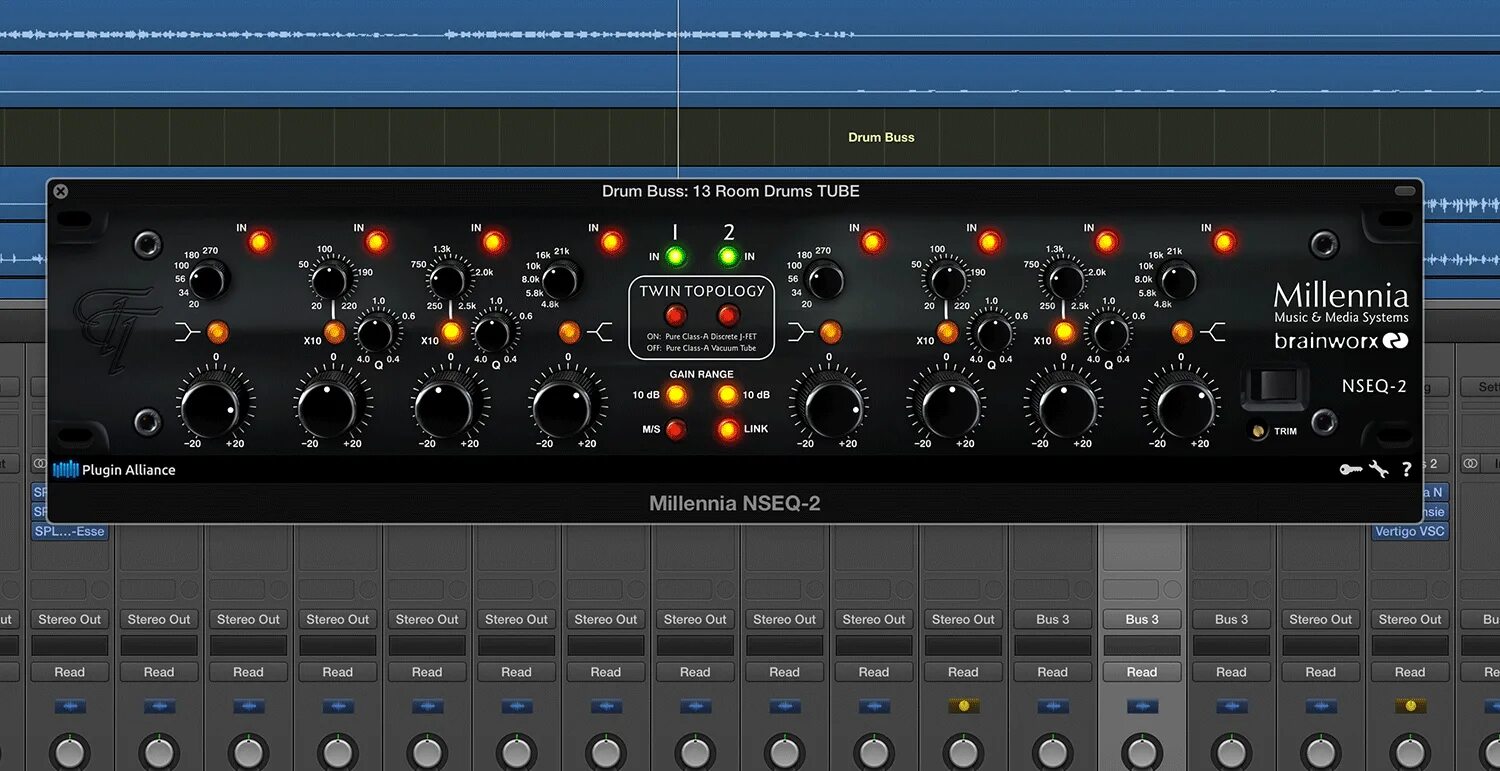This screenshot has width=1500, height=771.
Task: Enable X10 on channel 2 low-mid band
Action: pyautogui.click(x=948, y=332)
